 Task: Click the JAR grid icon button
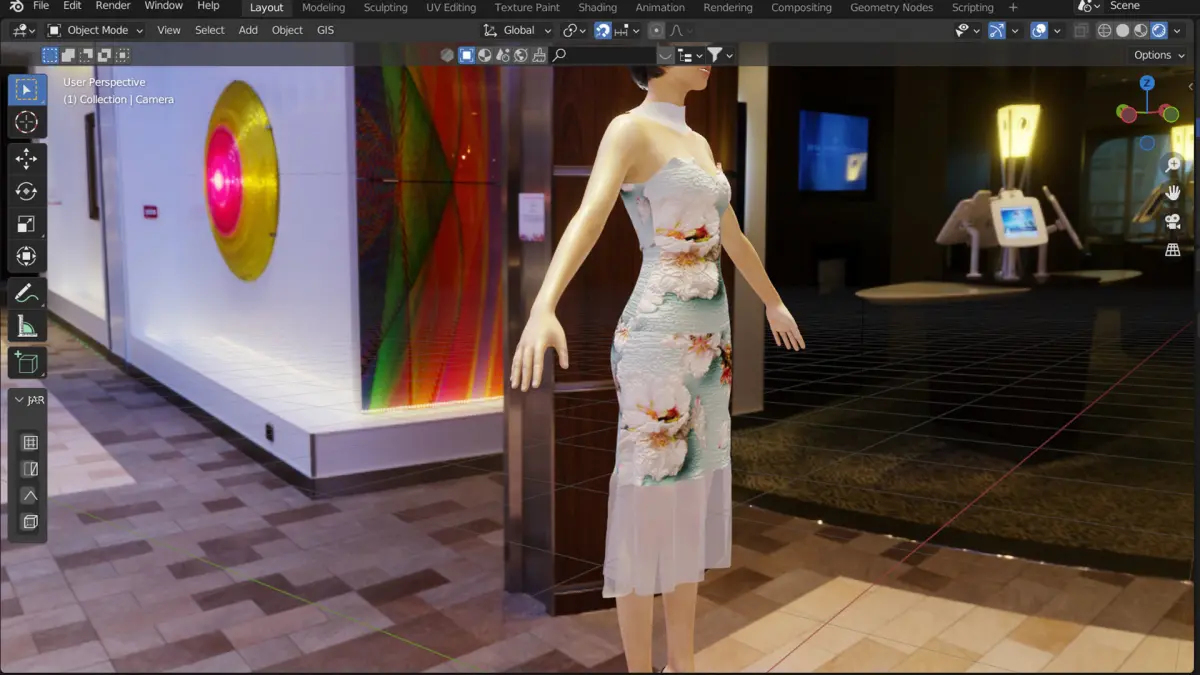tap(30, 442)
